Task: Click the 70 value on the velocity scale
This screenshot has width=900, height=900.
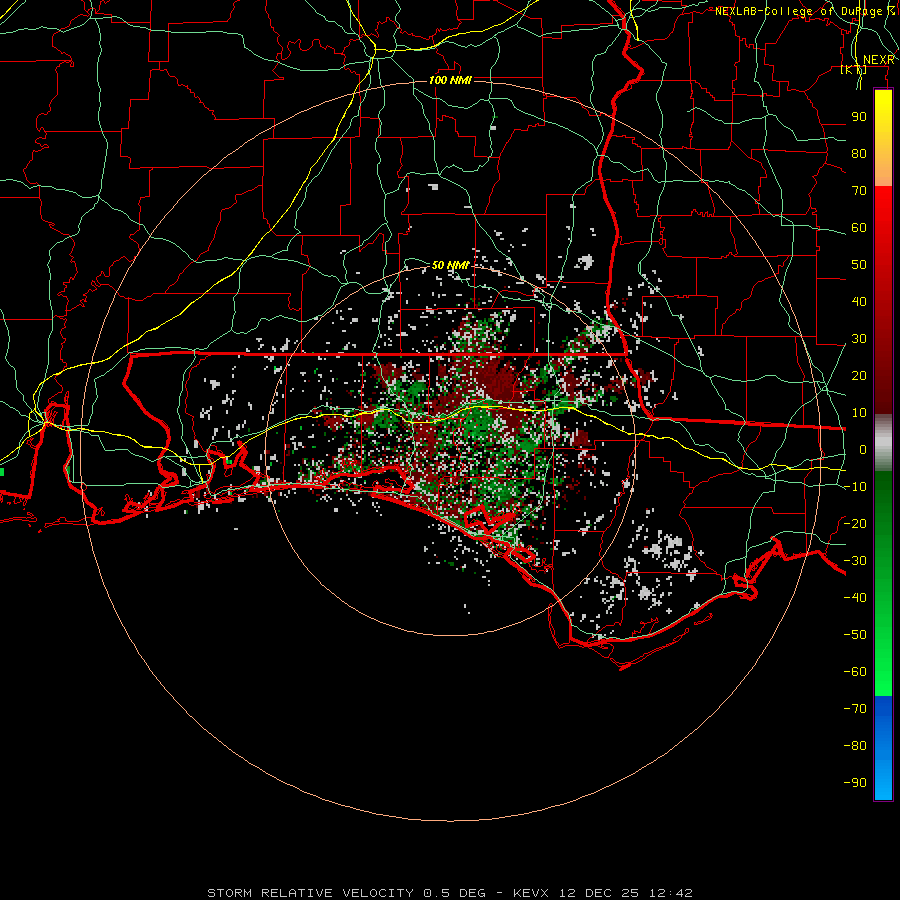Action: 859,191
